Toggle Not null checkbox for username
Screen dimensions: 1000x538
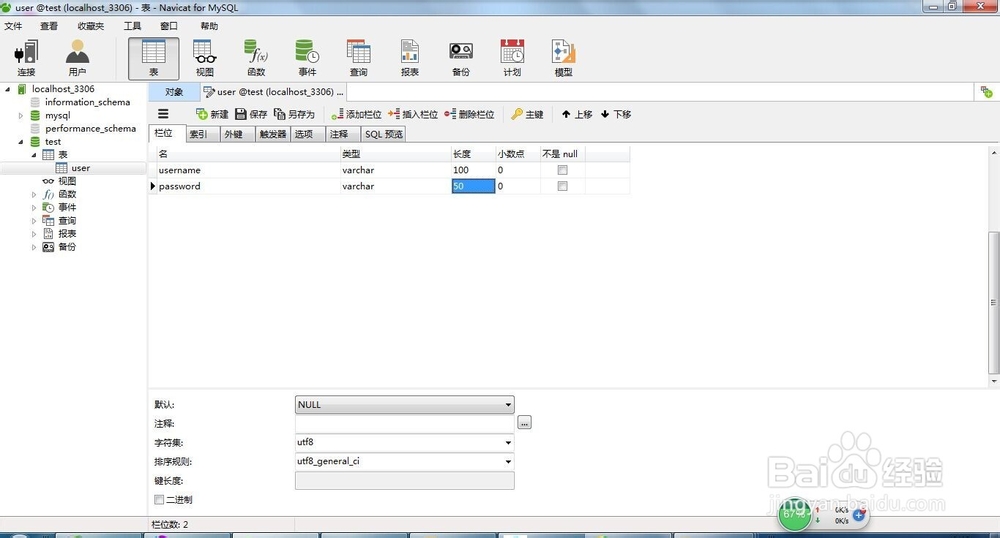(562, 170)
